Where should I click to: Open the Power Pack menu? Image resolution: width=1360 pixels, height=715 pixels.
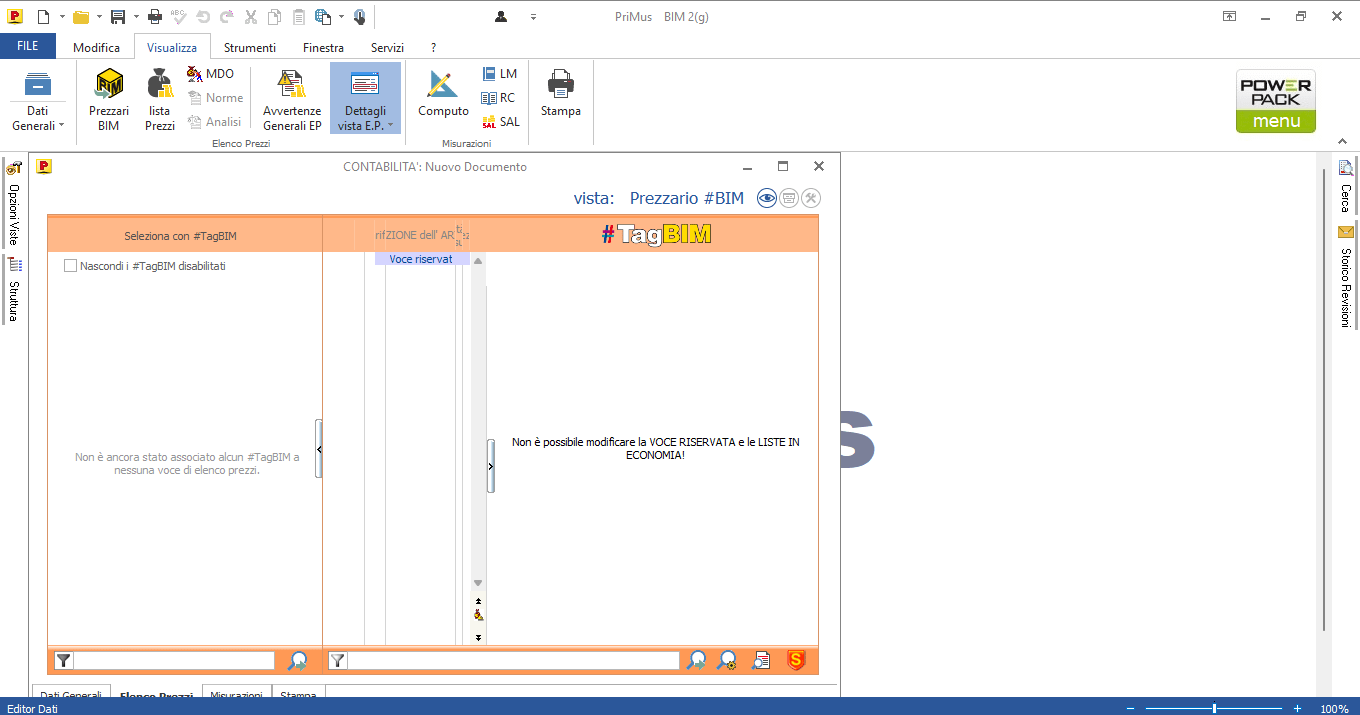click(x=1275, y=101)
